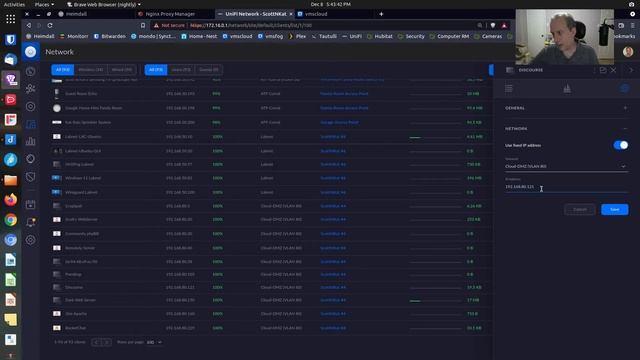Open the UniFi Devices sidebar icon
640x360 pixels.
click(x=31, y=107)
